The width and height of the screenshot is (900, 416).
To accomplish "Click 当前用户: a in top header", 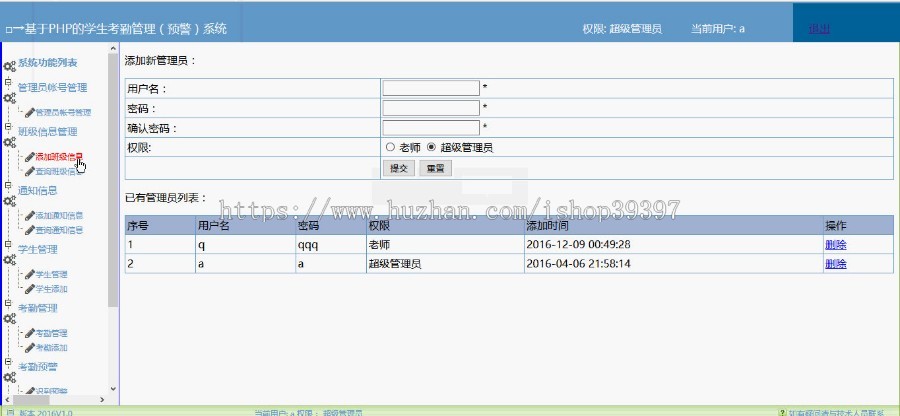I will coord(717,29).
